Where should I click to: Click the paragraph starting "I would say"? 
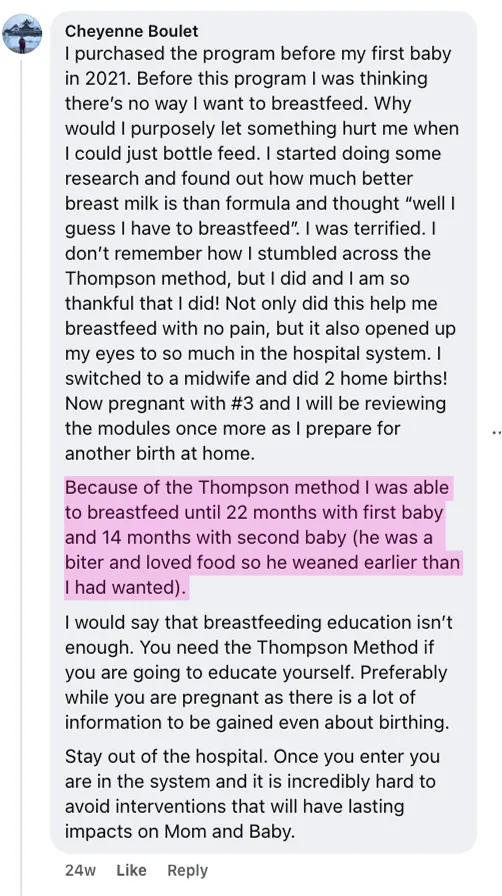pos(258,673)
